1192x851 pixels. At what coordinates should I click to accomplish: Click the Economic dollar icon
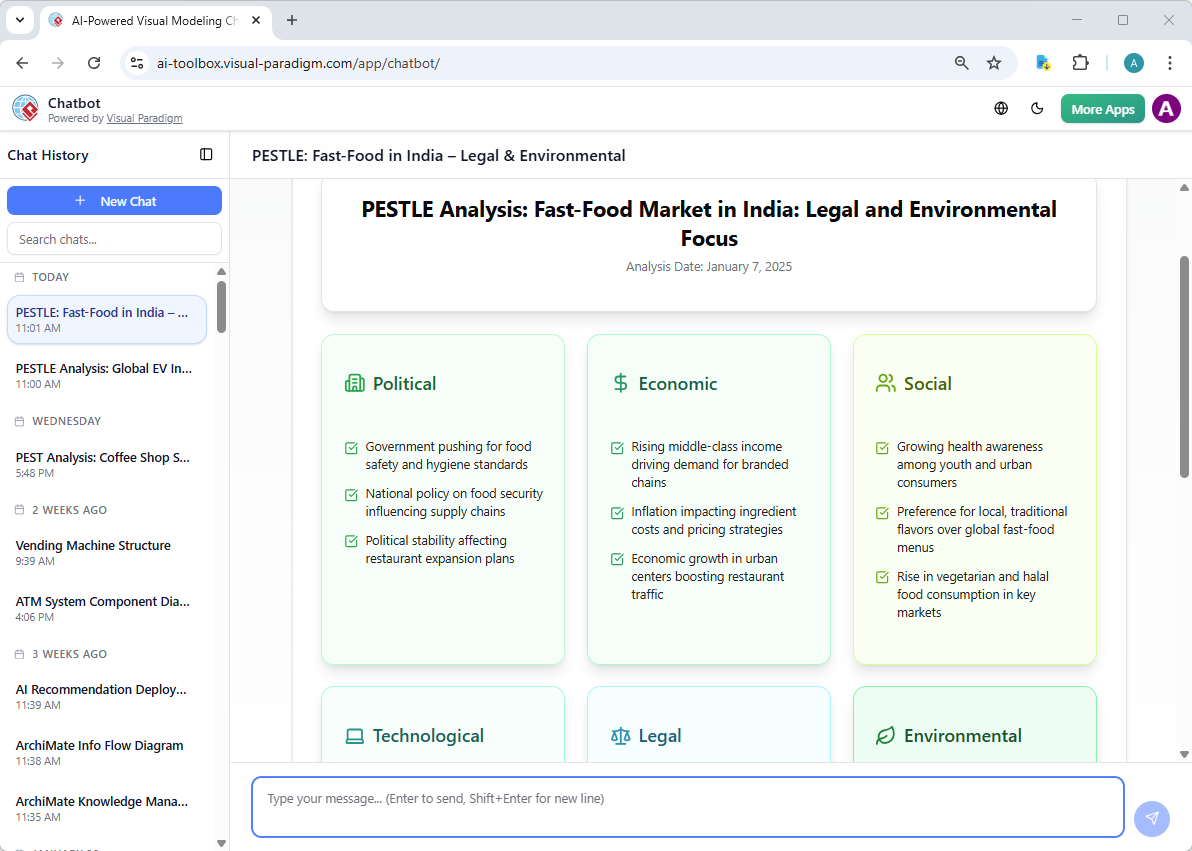tap(618, 382)
